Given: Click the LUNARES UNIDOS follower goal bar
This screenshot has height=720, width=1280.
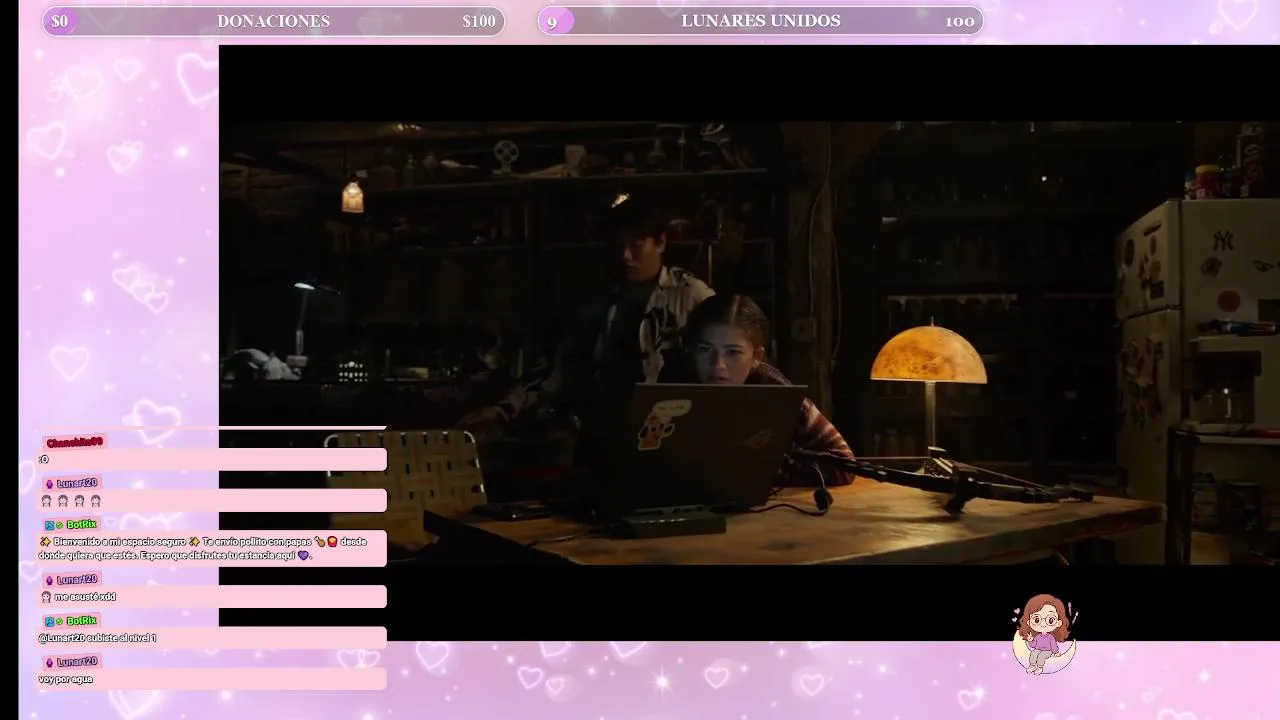Looking at the screenshot, I should pos(760,21).
